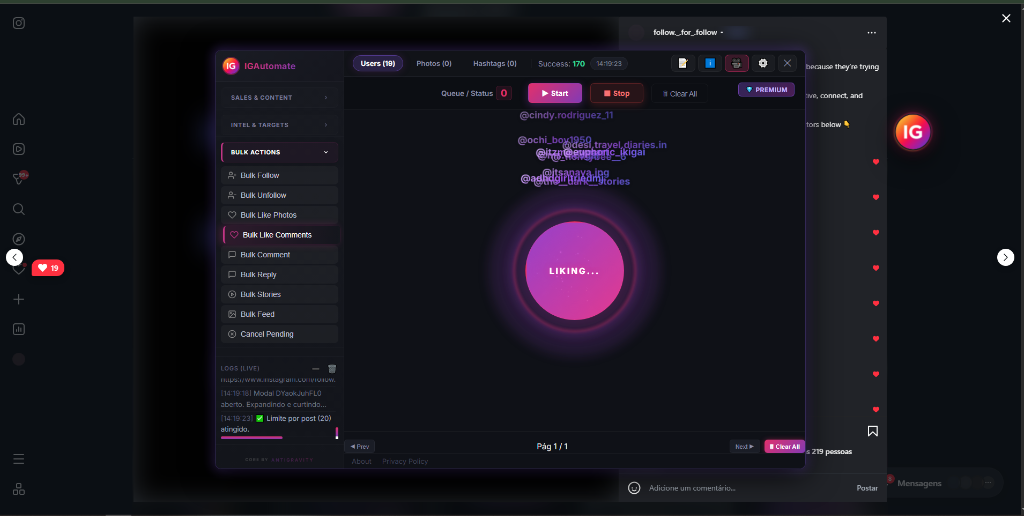Image resolution: width=1024 pixels, height=516 pixels.
Task: Click Clear All beside the Stop button
Action: point(680,93)
